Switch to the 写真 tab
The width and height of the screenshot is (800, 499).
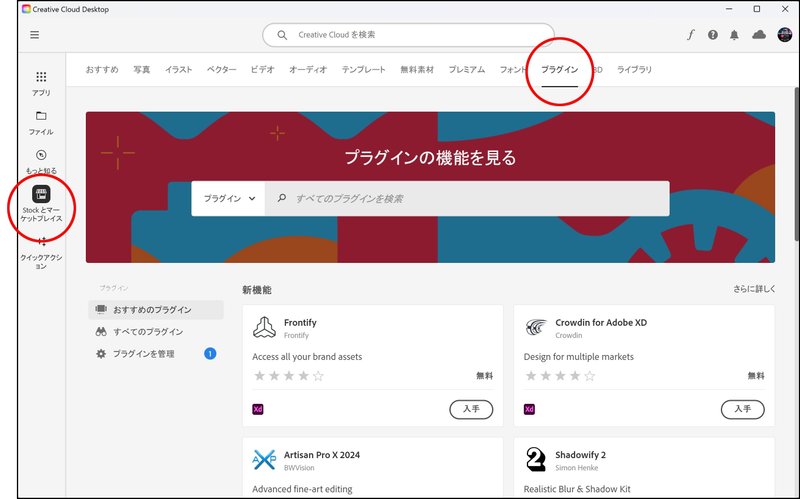[142, 69]
